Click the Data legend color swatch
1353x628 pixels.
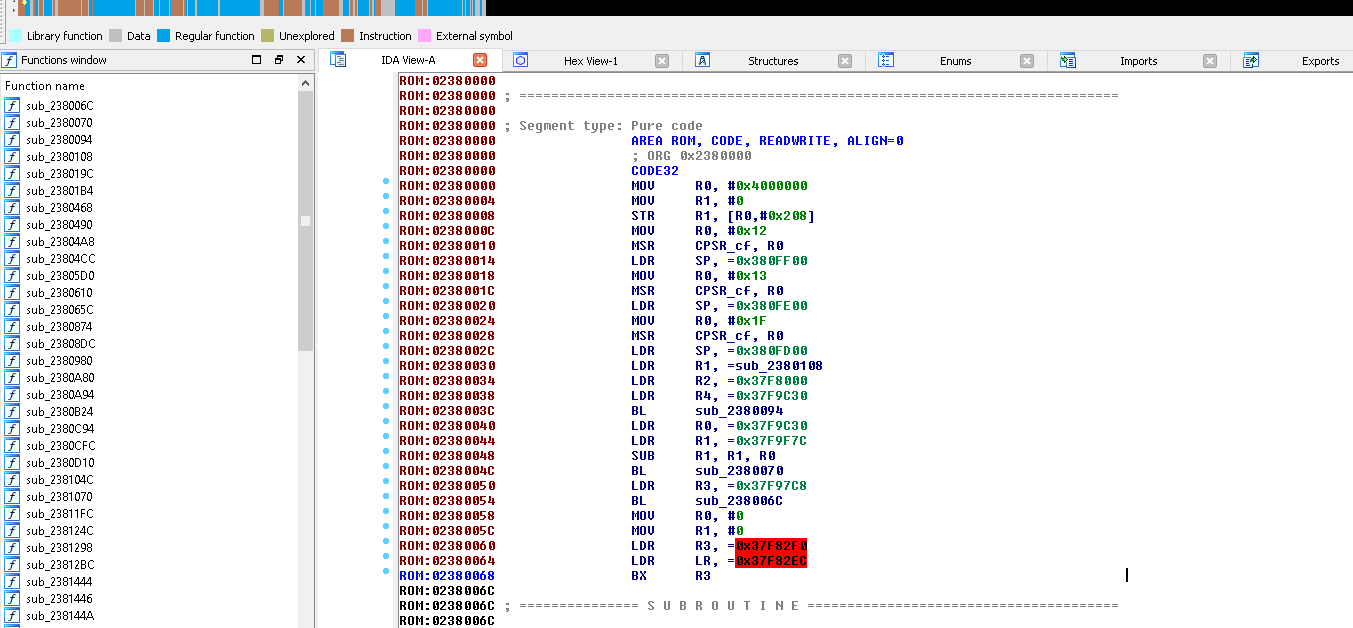tap(116, 36)
